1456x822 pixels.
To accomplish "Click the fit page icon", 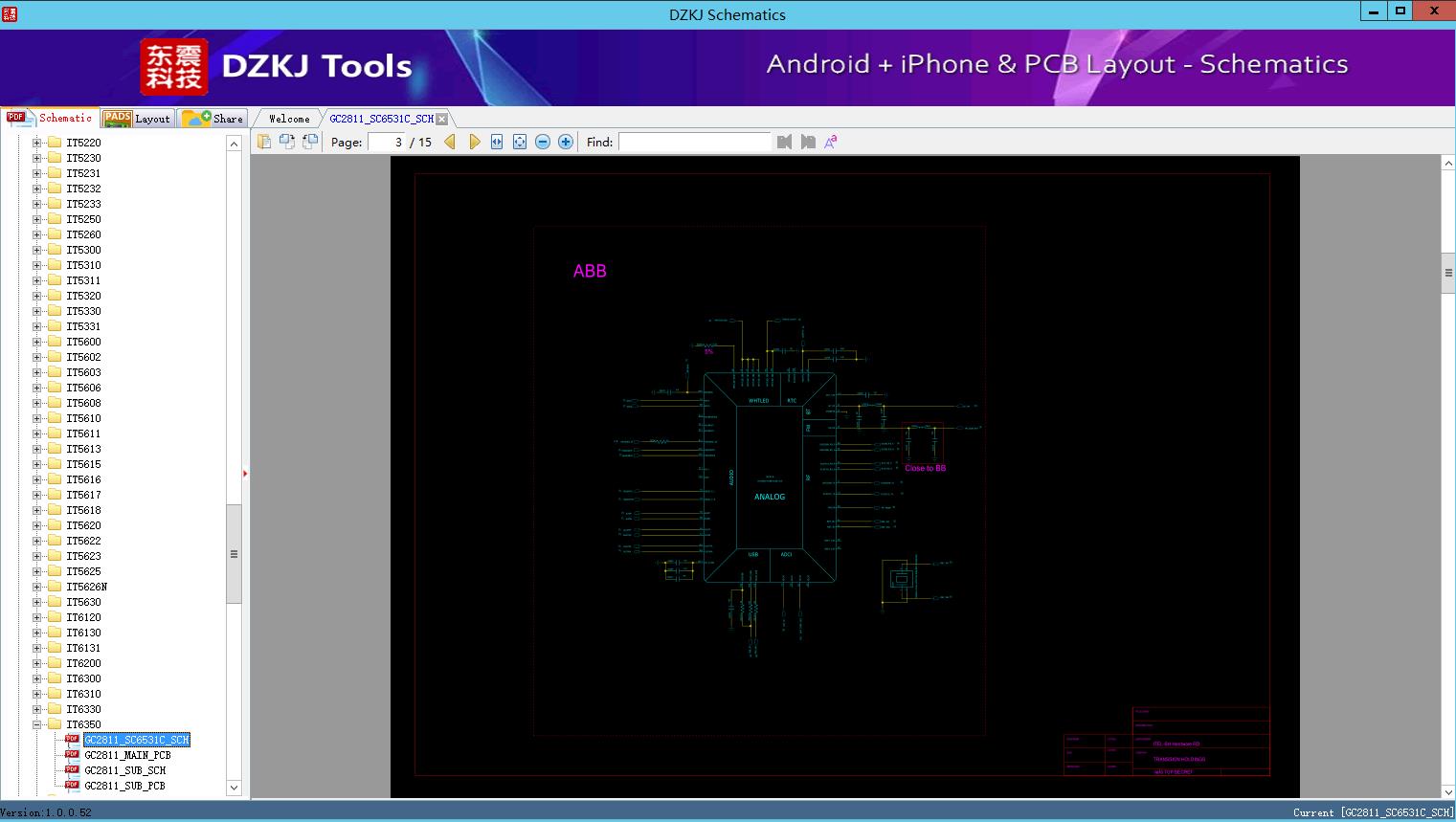I will 520,142.
